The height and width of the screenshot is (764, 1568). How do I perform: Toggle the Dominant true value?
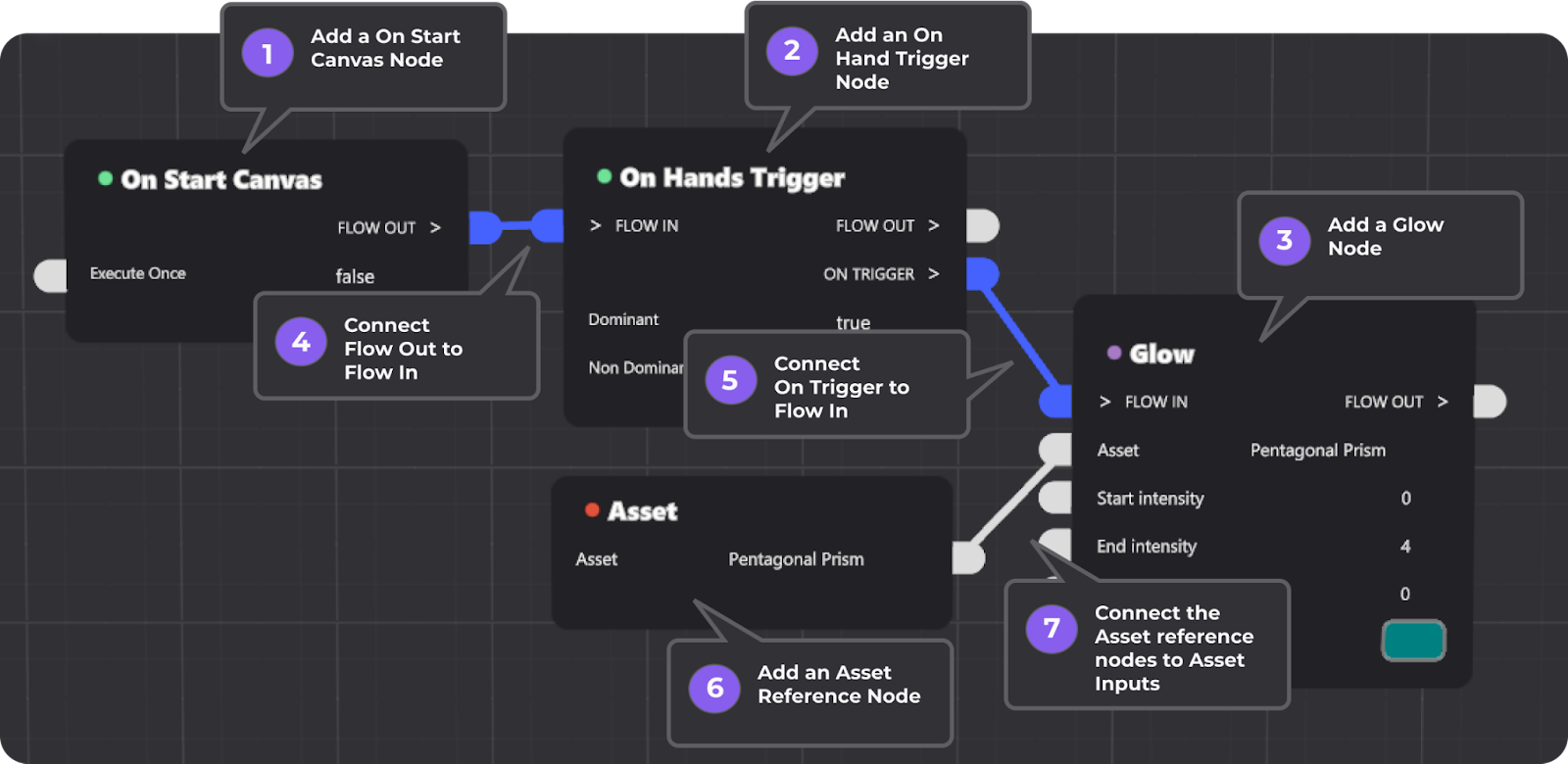tap(853, 322)
